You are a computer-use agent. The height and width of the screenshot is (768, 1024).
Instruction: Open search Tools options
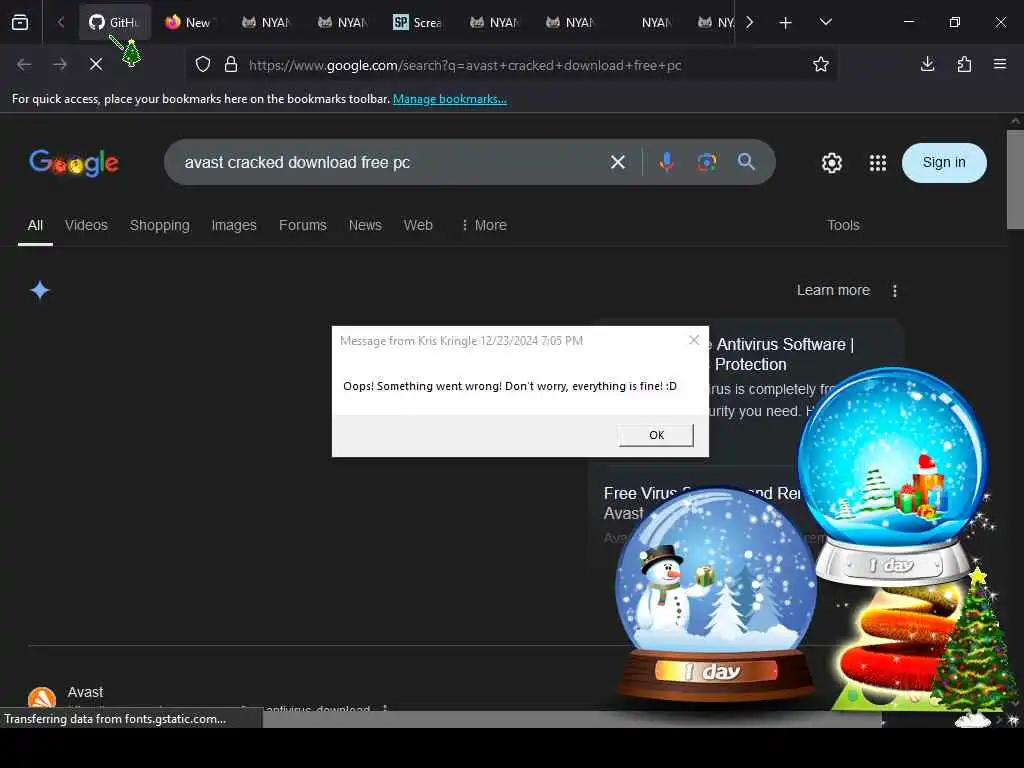[843, 225]
